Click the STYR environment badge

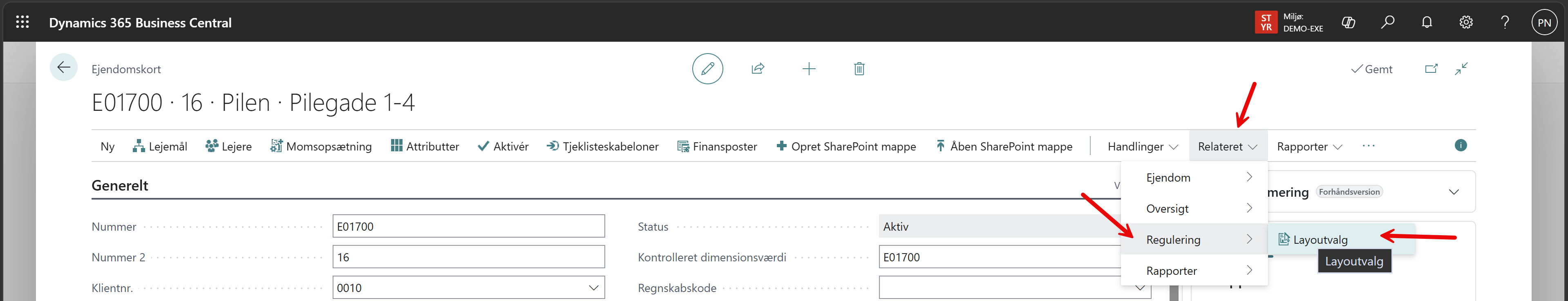[1266, 22]
